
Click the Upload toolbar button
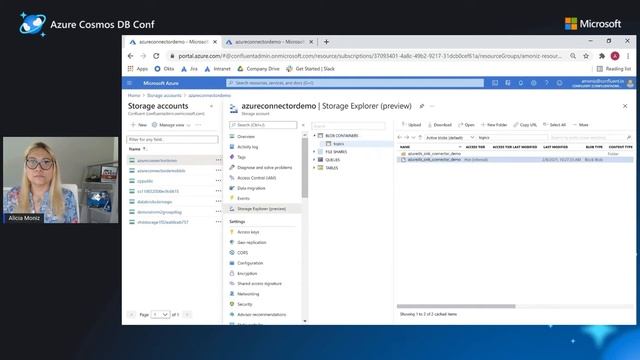click(x=411, y=124)
